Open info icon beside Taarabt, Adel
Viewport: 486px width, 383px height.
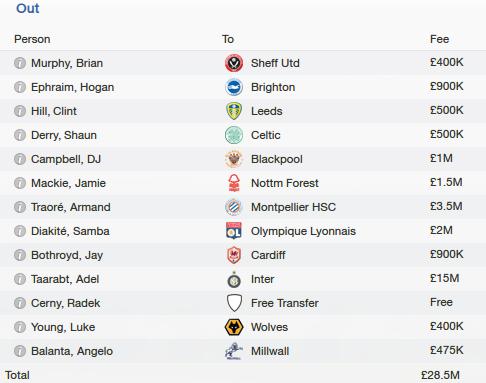[x=20, y=279]
